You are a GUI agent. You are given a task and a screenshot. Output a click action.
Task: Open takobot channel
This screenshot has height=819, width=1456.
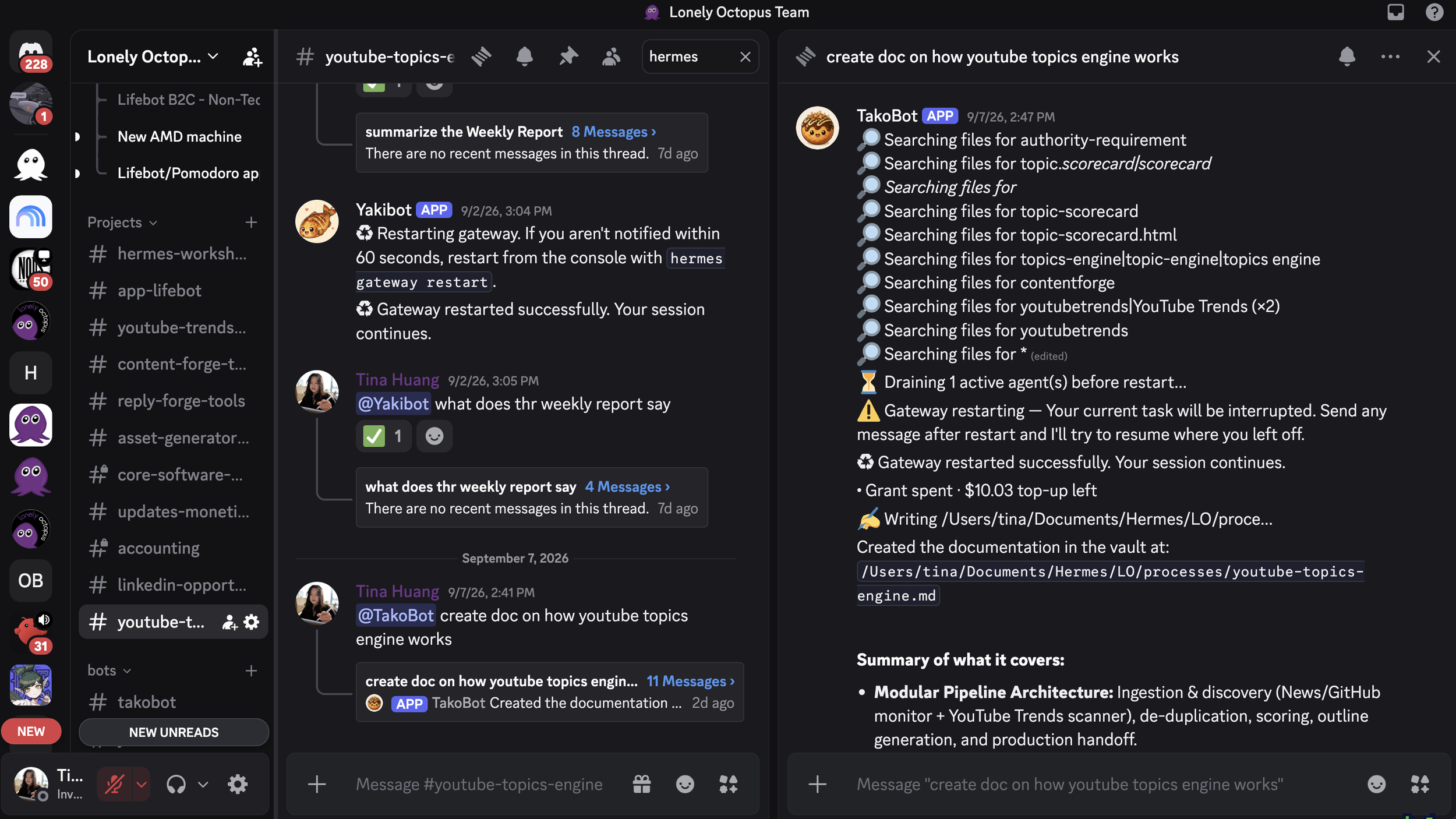tap(173, 702)
